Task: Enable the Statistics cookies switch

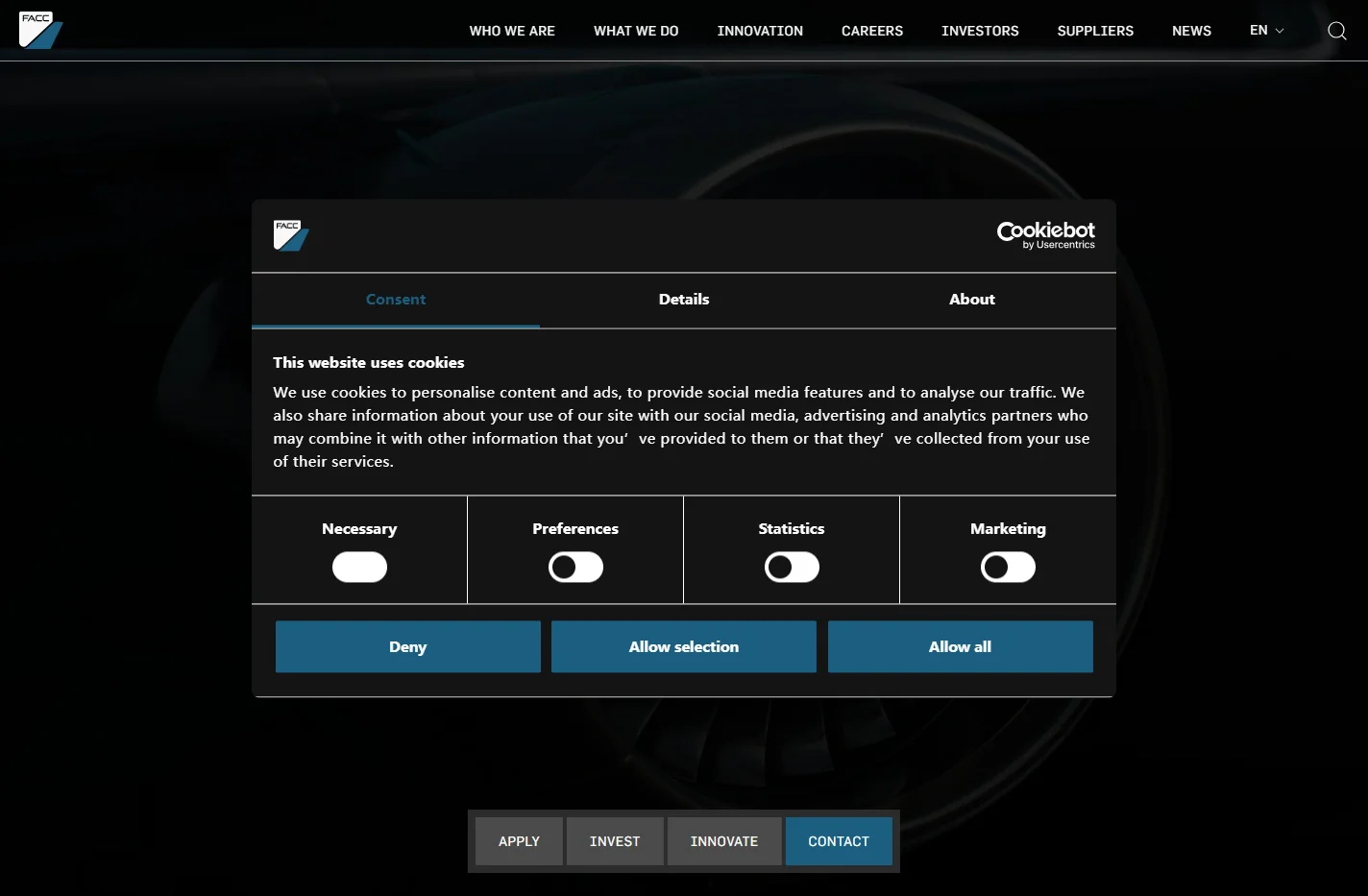Action: (x=792, y=568)
